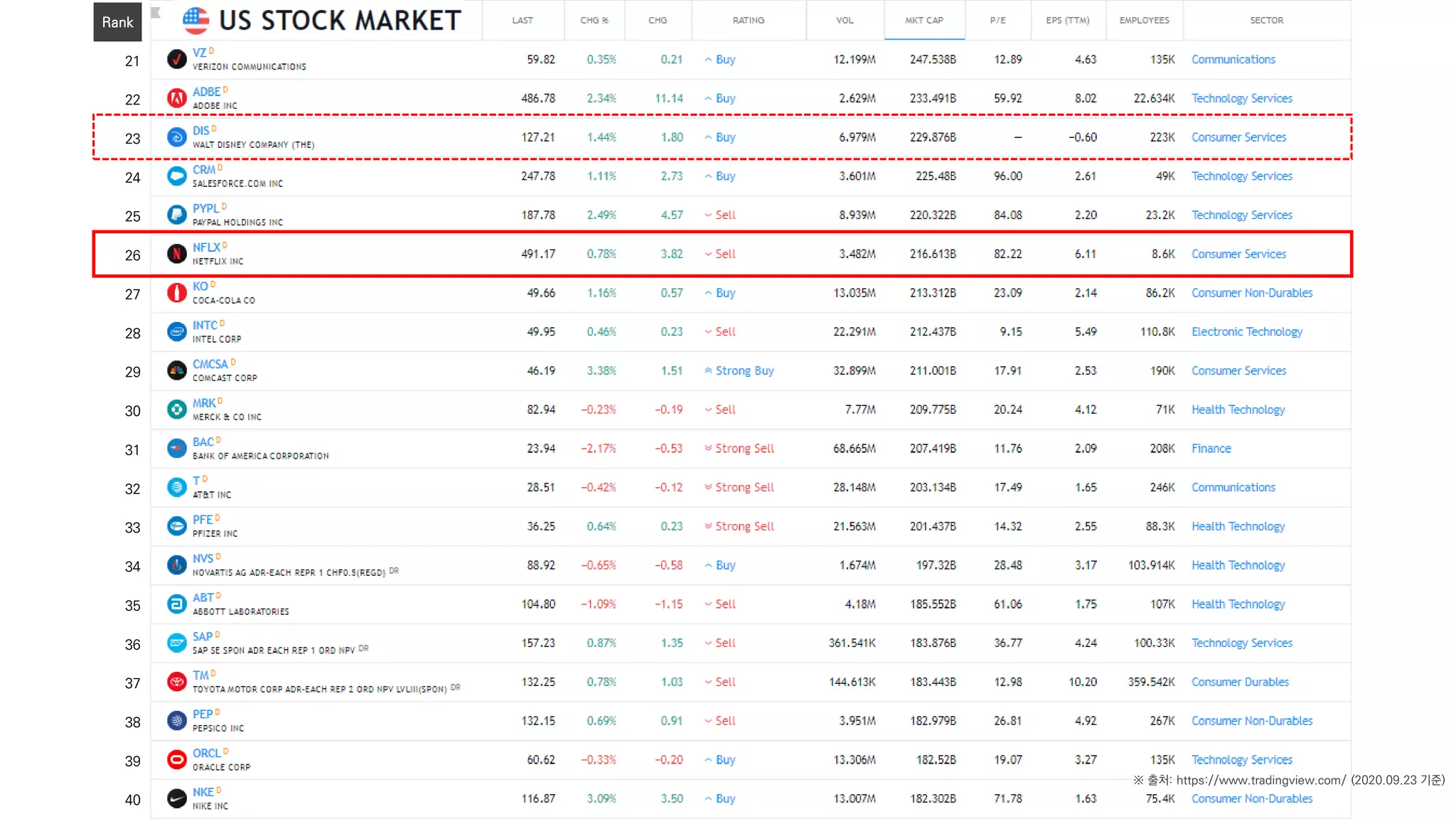The image size is (1456, 819).
Task: Click the Toyota Motor logo icon
Action: pyautogui.click(x=176, y=682)
